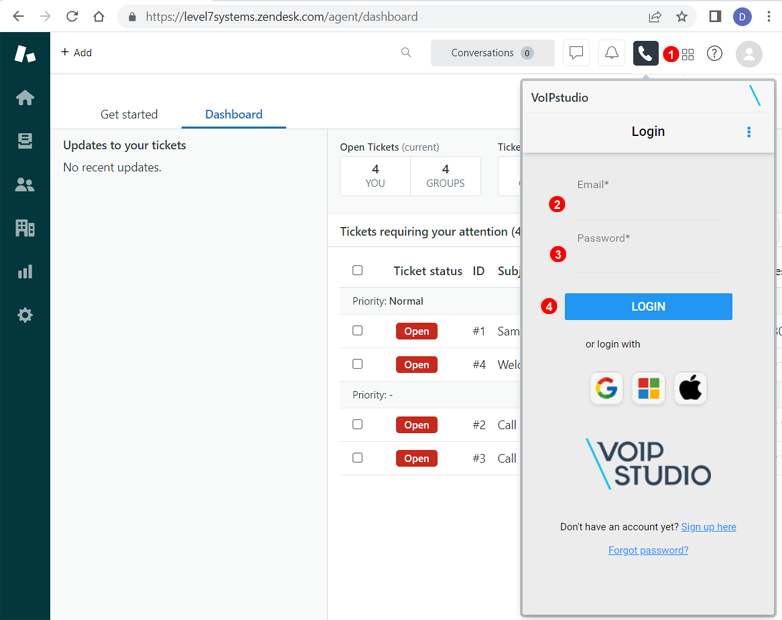Click the VoIPstudio panel title
This screenshot has height=620, width=782.
560,98
